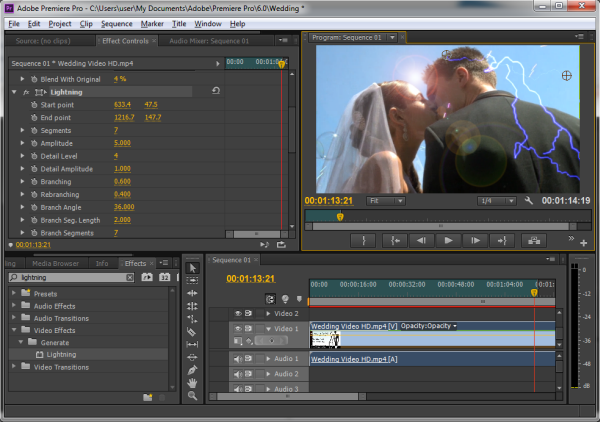
Task: Select the Pen tool
Action: pyautogui.click(x=192, y=370)
